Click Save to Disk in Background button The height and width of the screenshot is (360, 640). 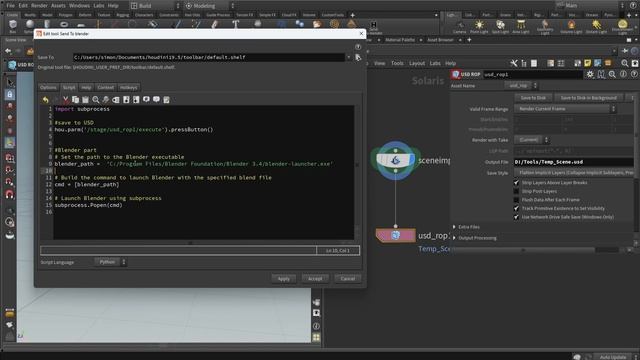[589, 98]
